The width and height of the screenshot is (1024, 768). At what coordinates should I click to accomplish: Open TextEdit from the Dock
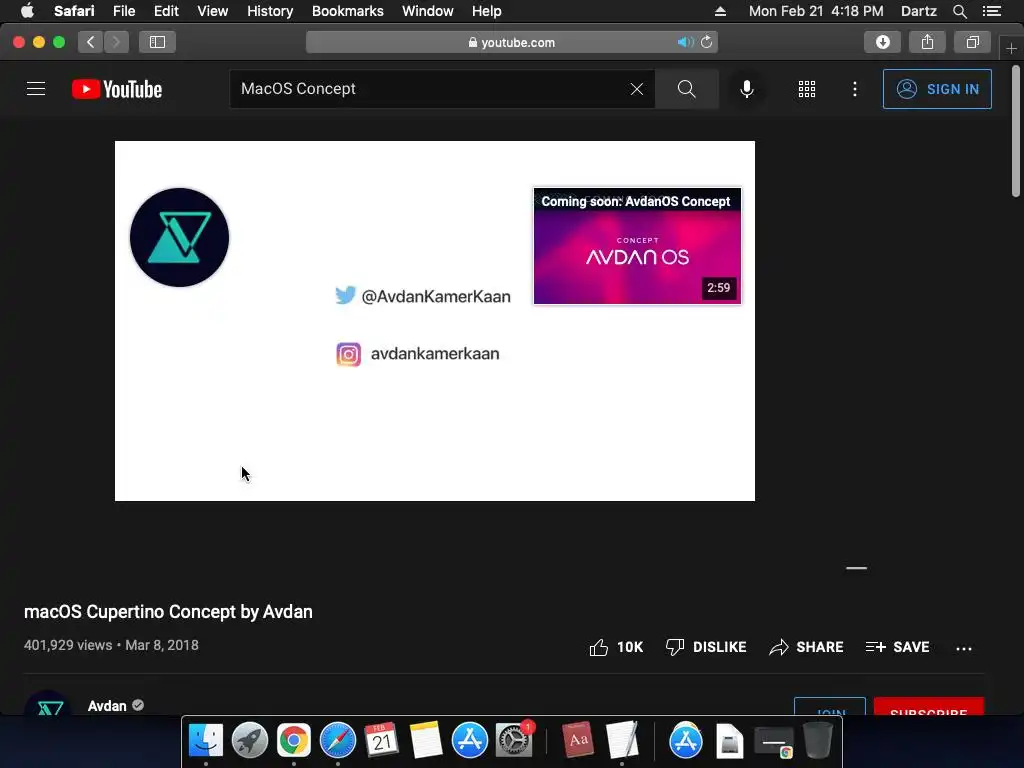tap(622, 740)
